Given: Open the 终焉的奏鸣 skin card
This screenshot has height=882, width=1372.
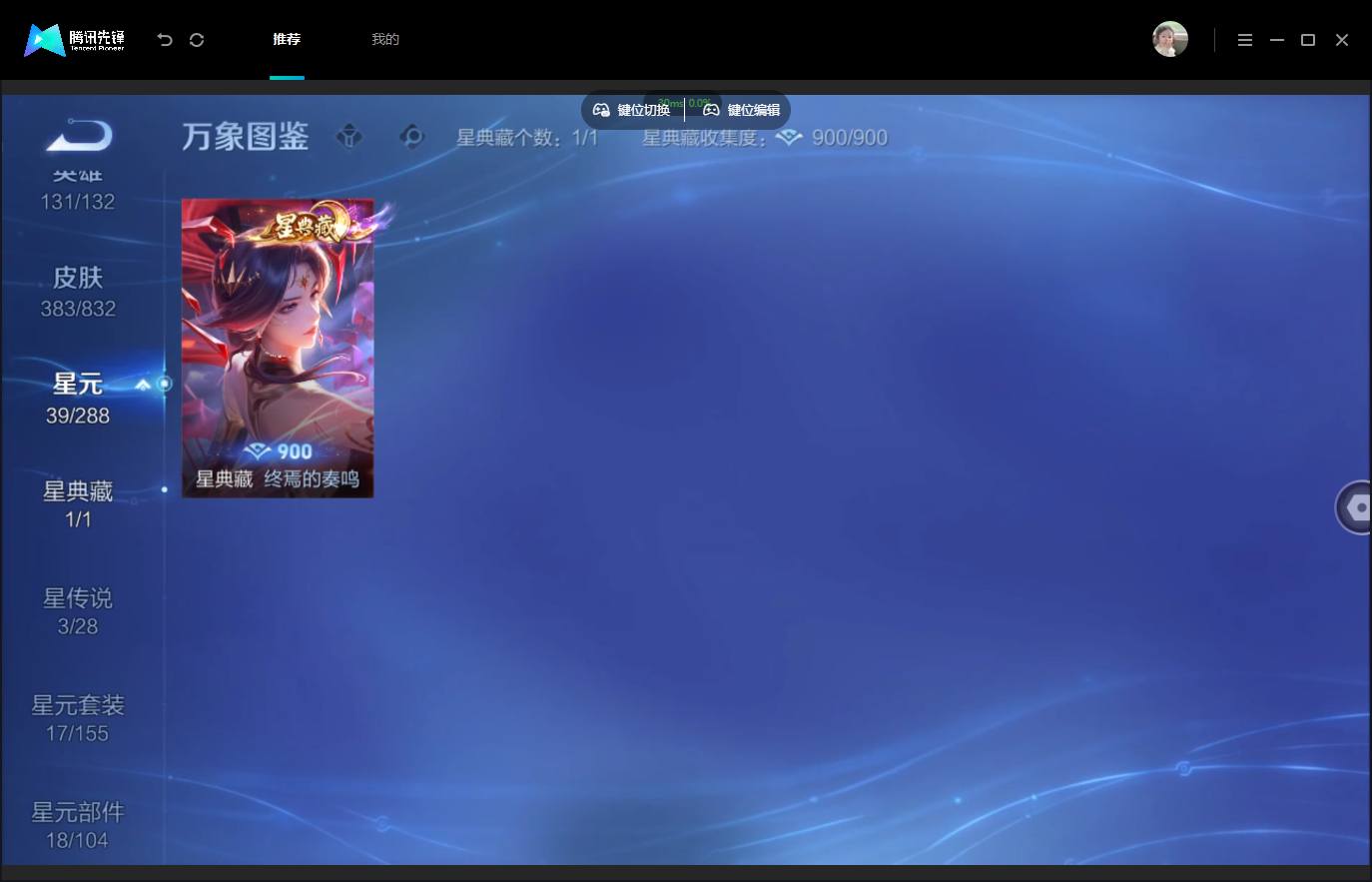Looking at the screenshot, I should [x=278, y=348].
